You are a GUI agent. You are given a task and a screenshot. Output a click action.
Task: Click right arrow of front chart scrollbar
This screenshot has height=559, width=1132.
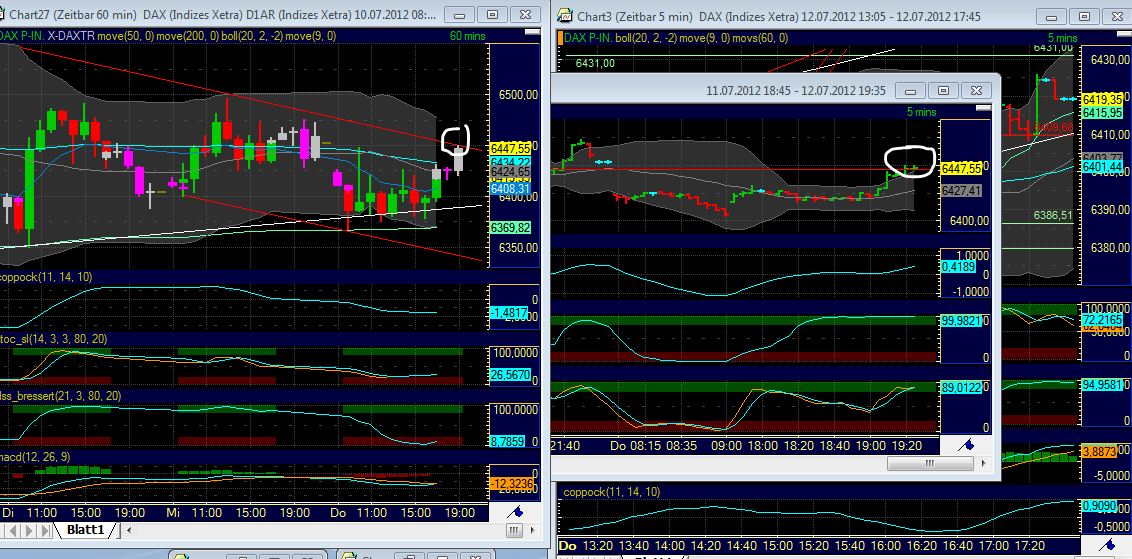click(983, 463)
